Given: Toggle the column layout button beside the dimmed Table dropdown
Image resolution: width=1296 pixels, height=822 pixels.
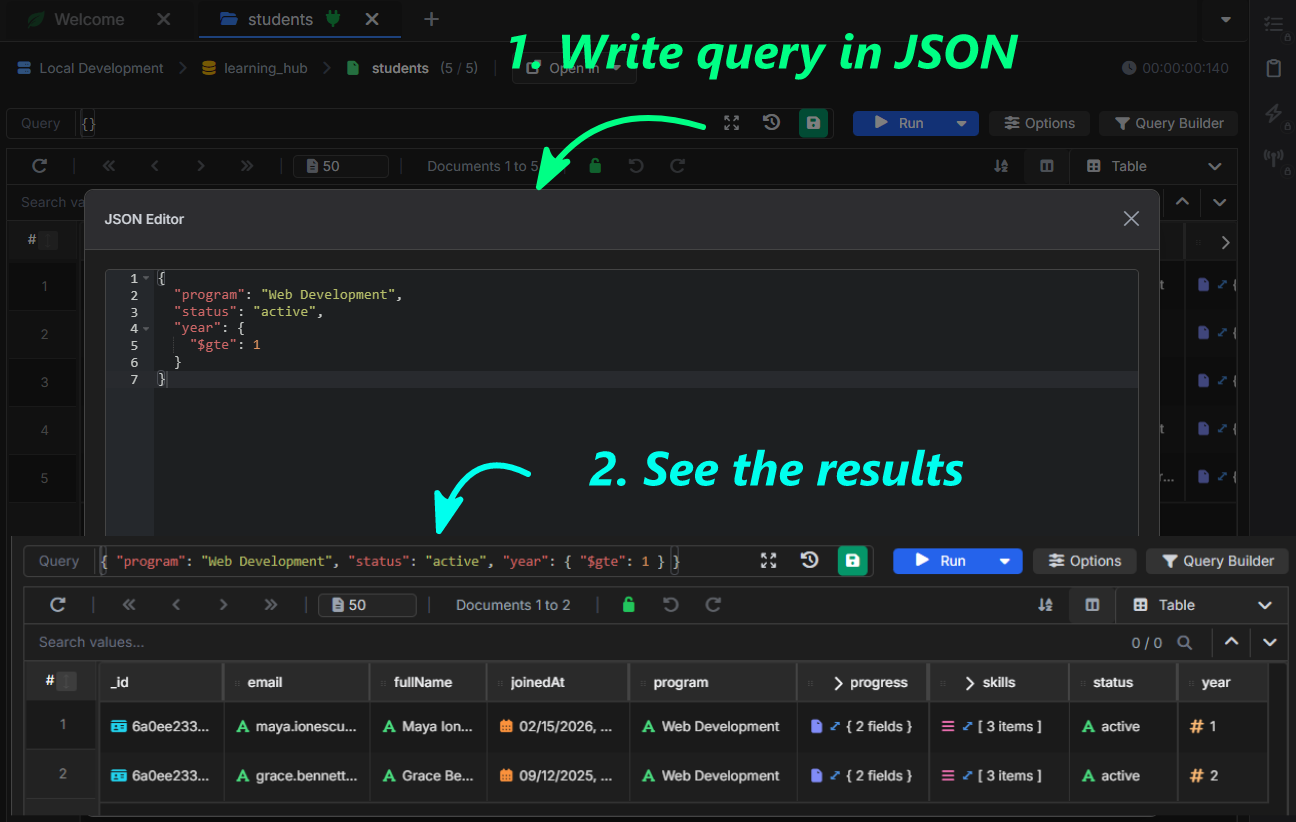Looking at the screenshot, I should (1047, 166).
